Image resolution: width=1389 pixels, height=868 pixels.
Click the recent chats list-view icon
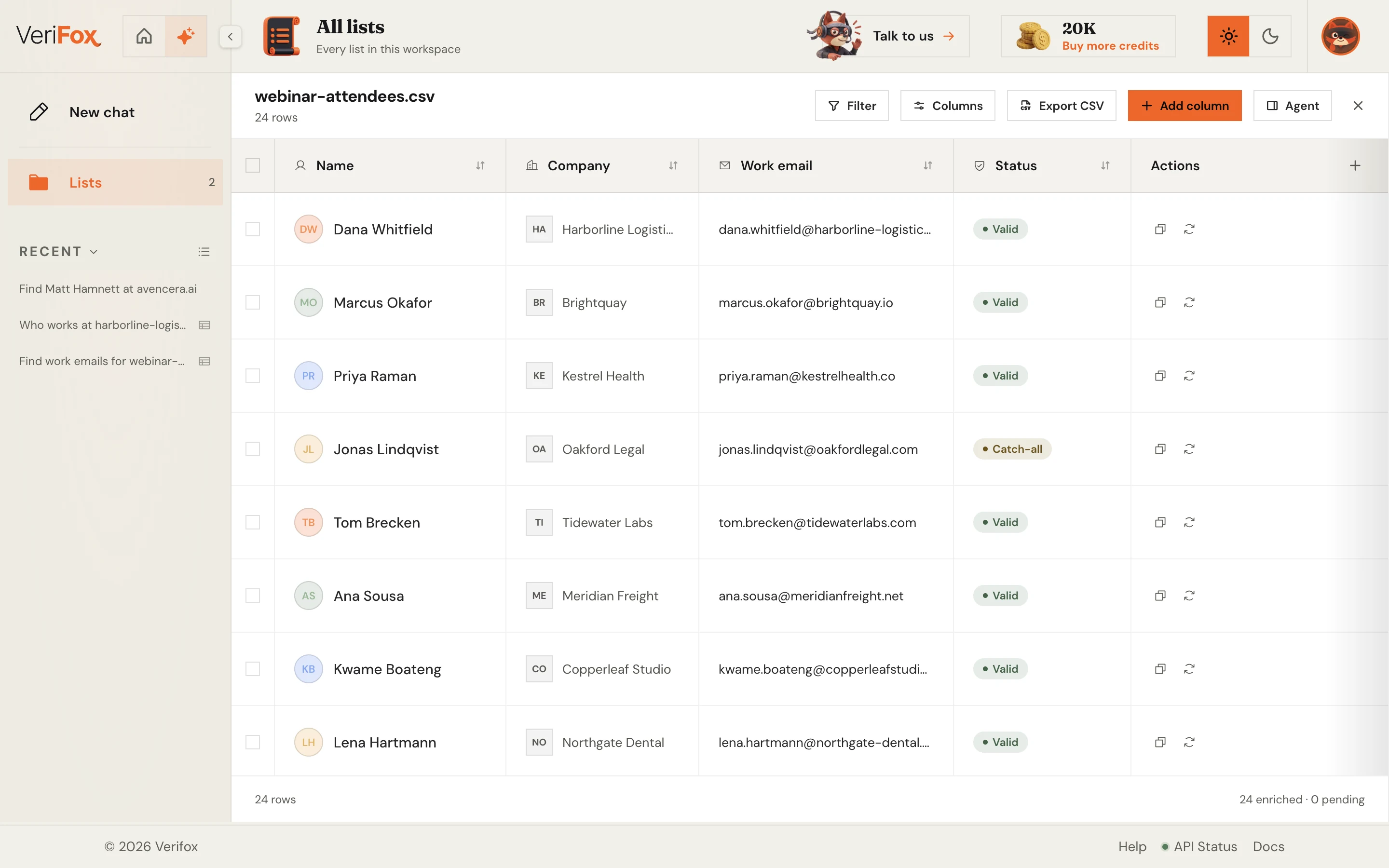pos(204,251)
